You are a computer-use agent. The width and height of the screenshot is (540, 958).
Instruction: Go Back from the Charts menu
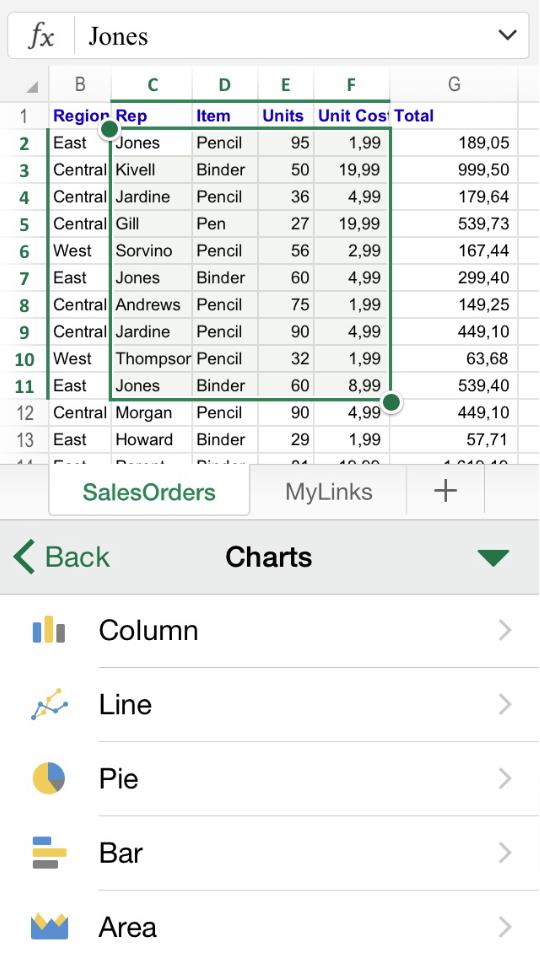(61, 557)
